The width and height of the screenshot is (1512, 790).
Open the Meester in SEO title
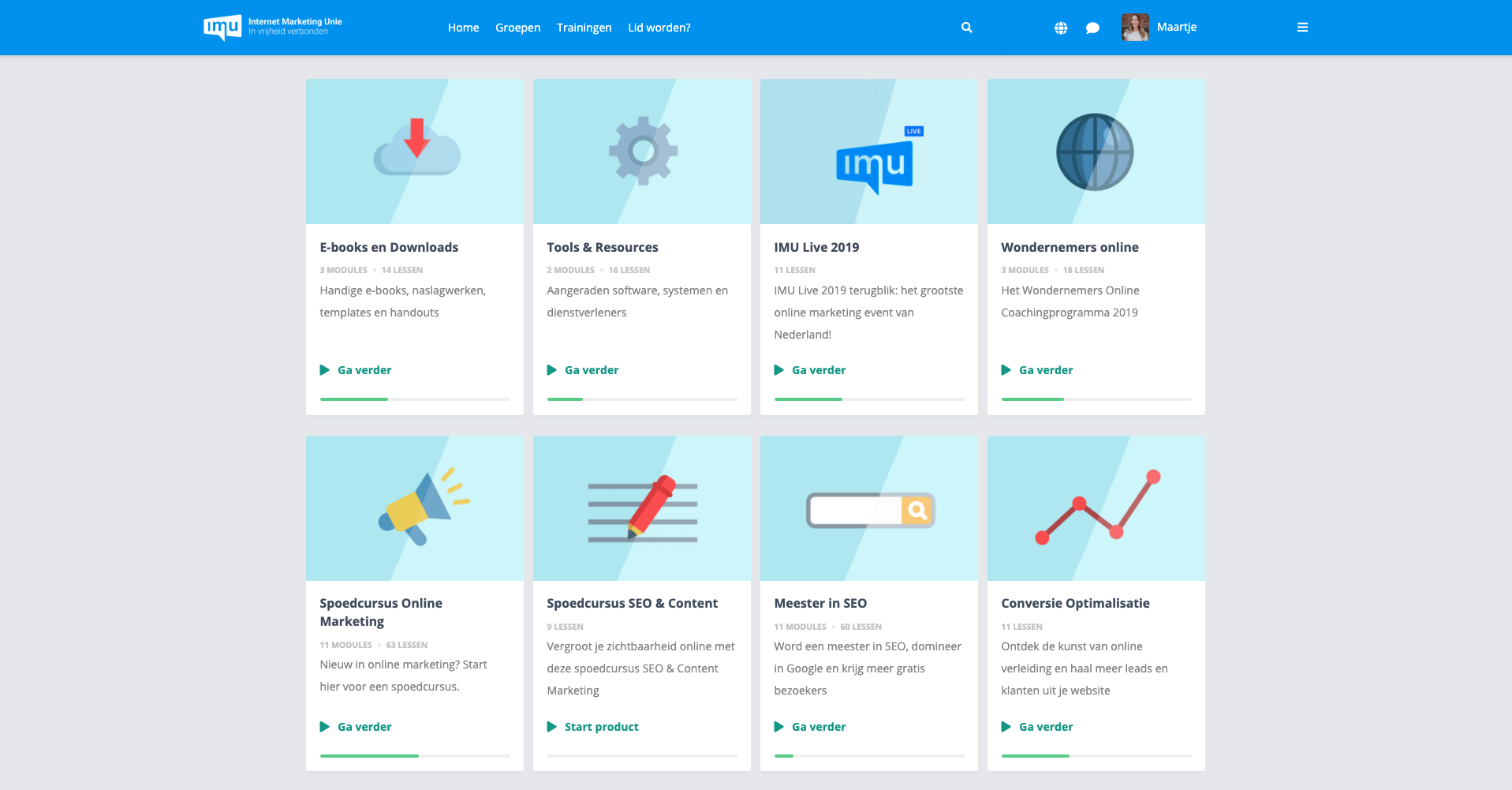point(820,603)
